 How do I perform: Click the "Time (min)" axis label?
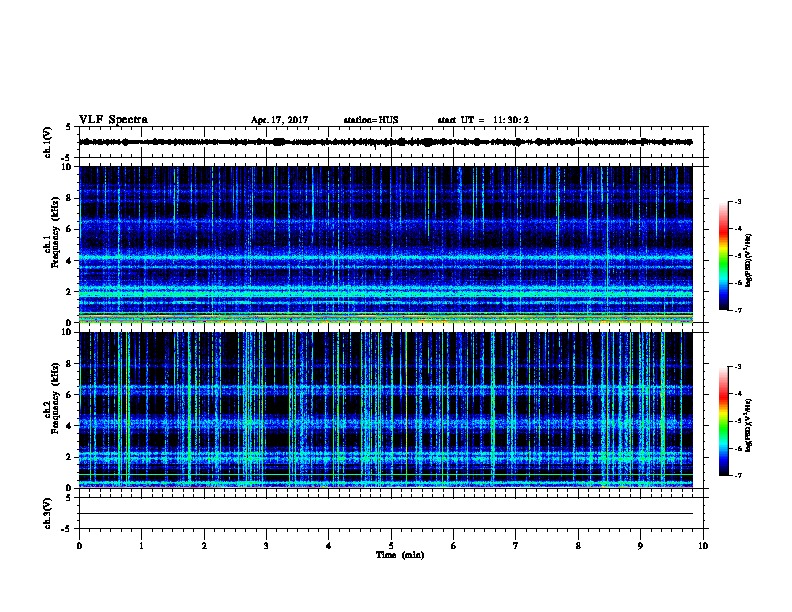400,555
